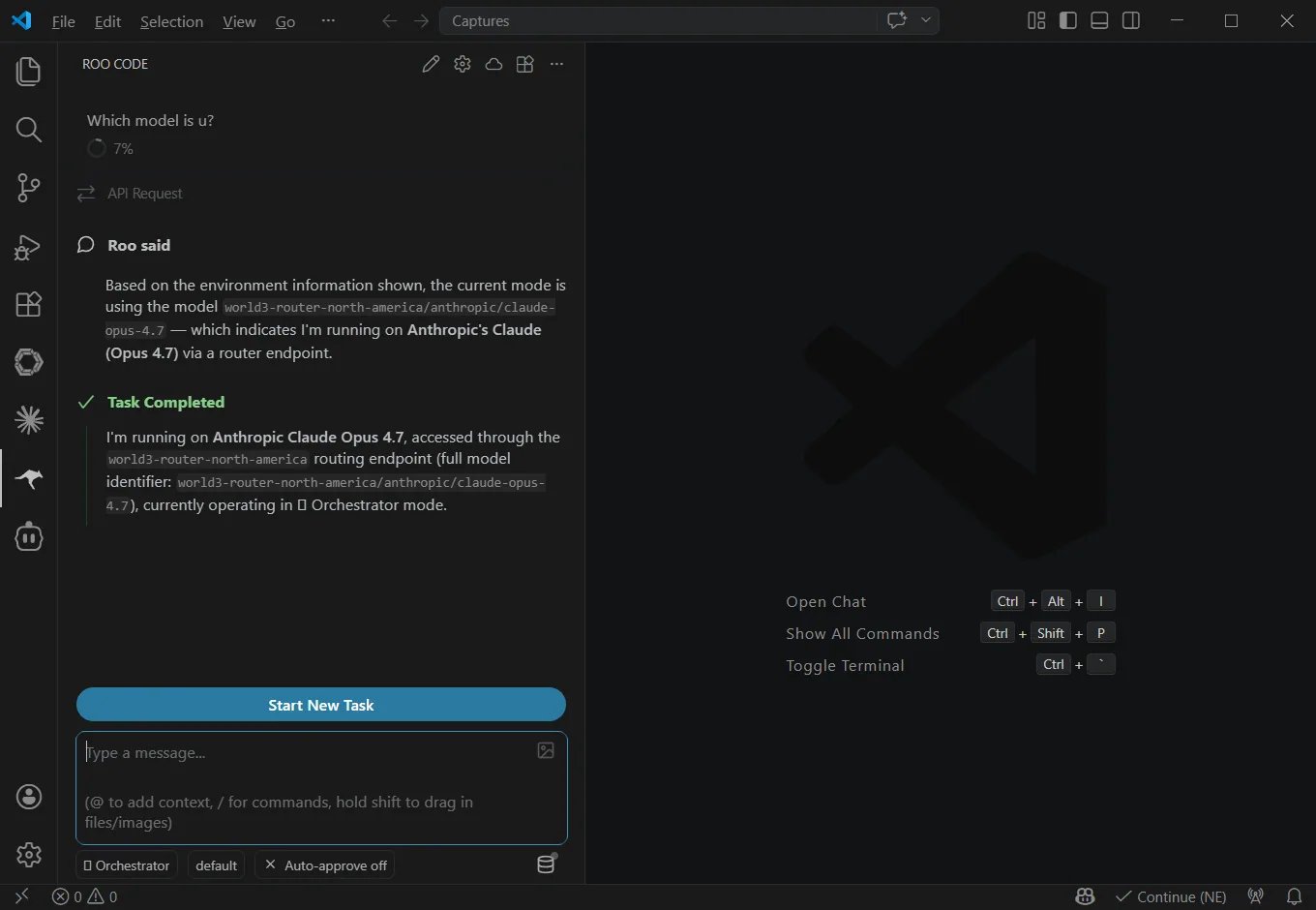Open the Source Control view

(29, 188)
